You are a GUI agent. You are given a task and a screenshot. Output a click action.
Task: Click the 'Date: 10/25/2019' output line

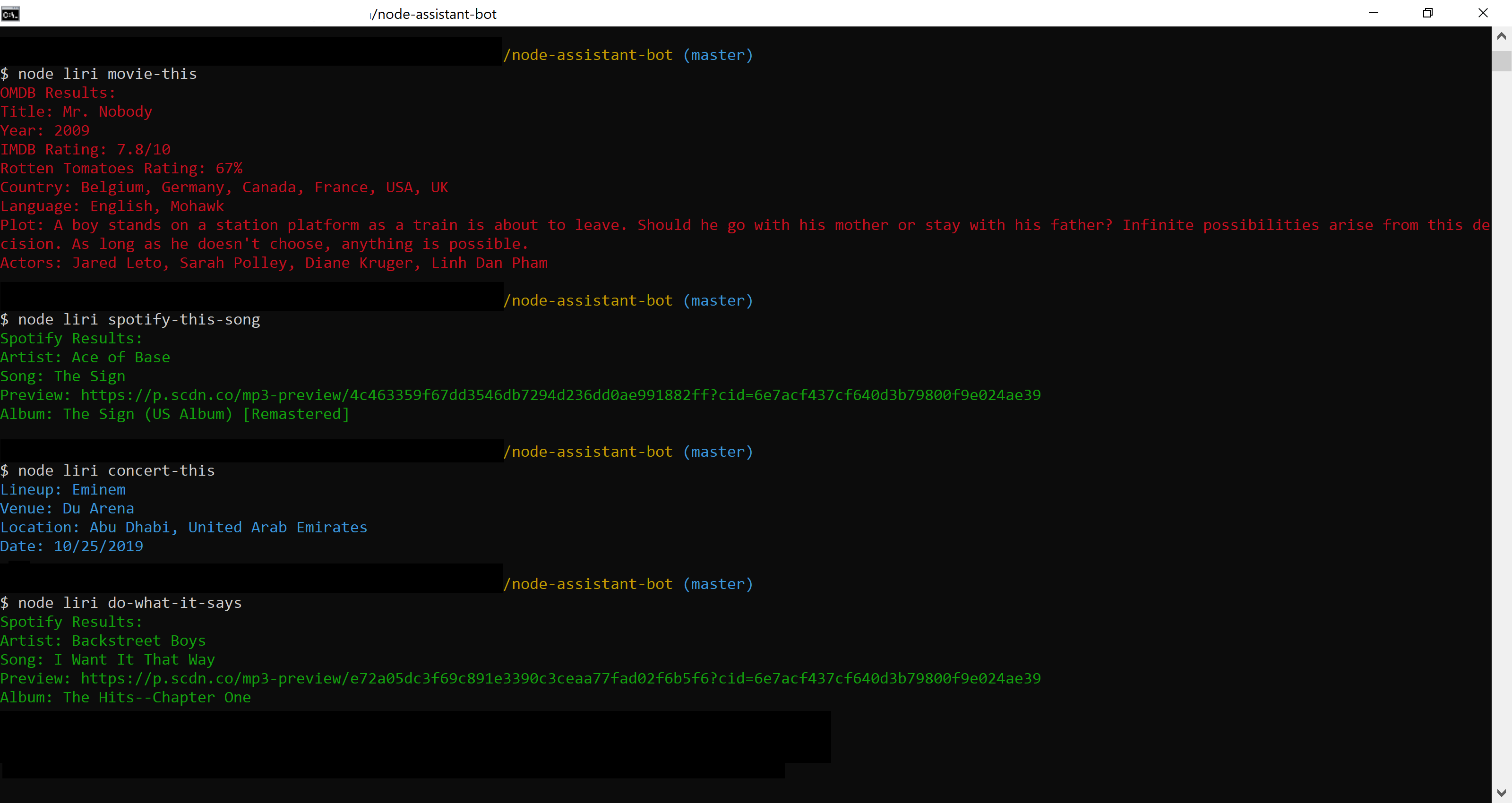coord(72,547)
